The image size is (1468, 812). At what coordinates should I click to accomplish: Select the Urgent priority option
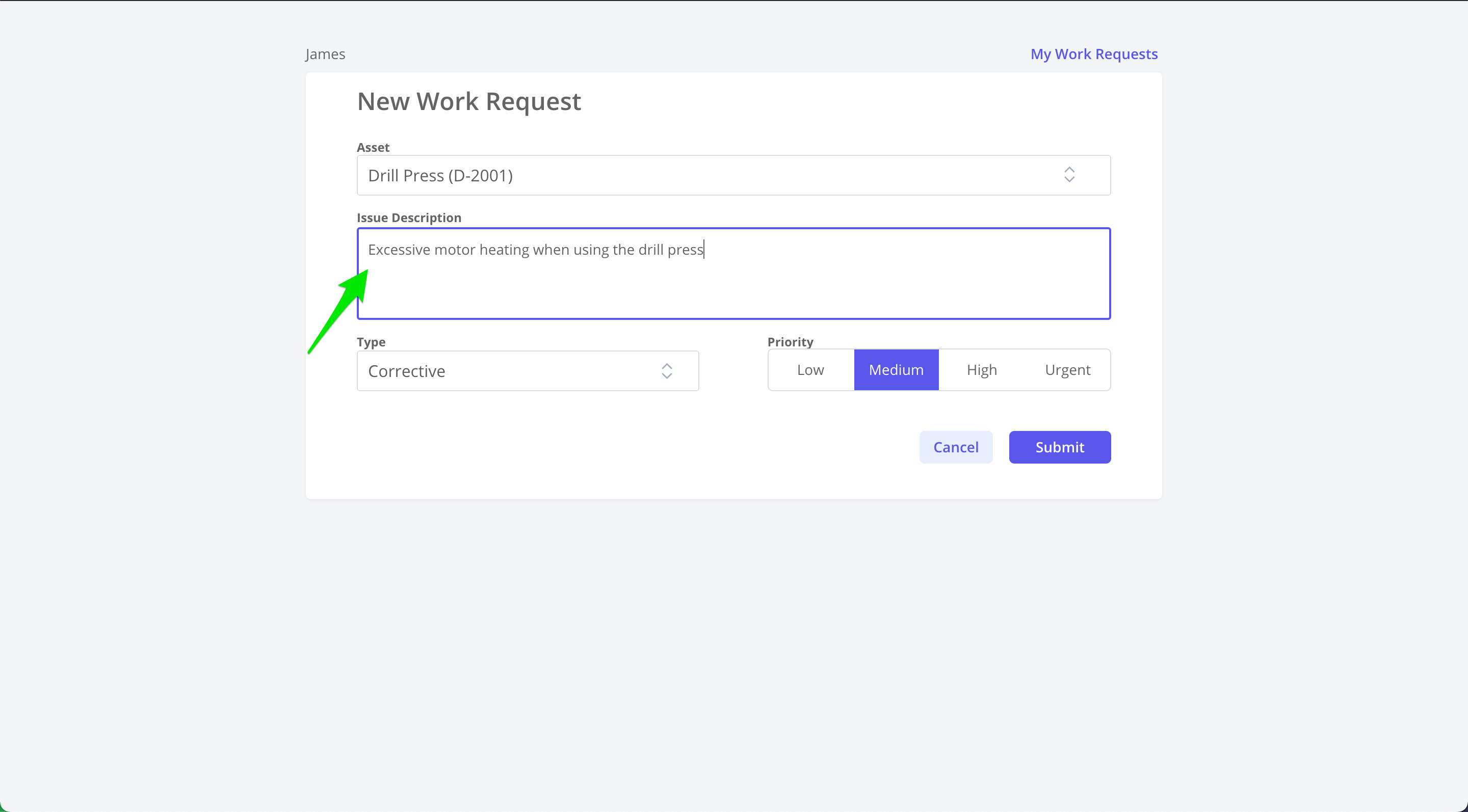coord(1067,369)
